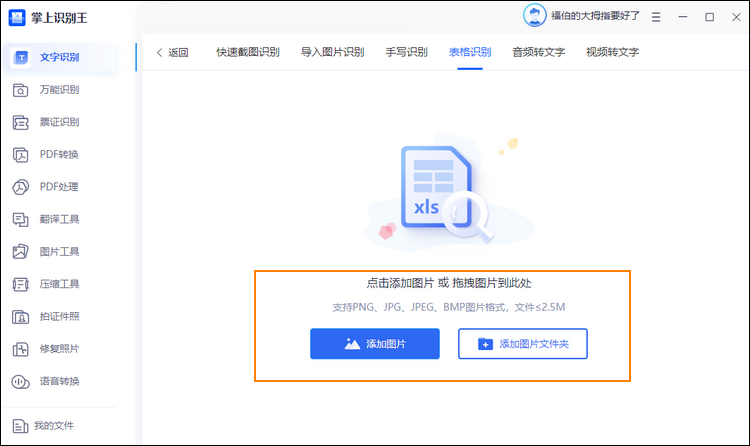Select the 票证识别 icon in sidebar

click(20, 122)
